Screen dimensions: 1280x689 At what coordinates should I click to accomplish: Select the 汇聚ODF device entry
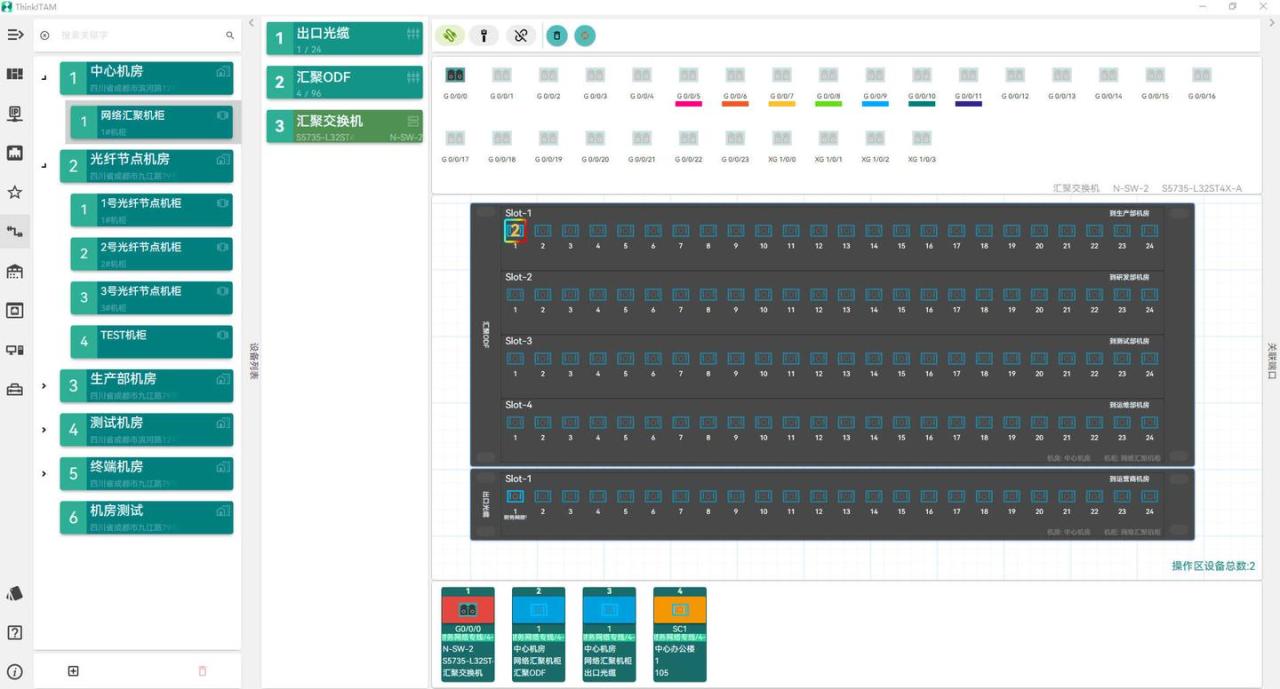[x=345, y=82]
